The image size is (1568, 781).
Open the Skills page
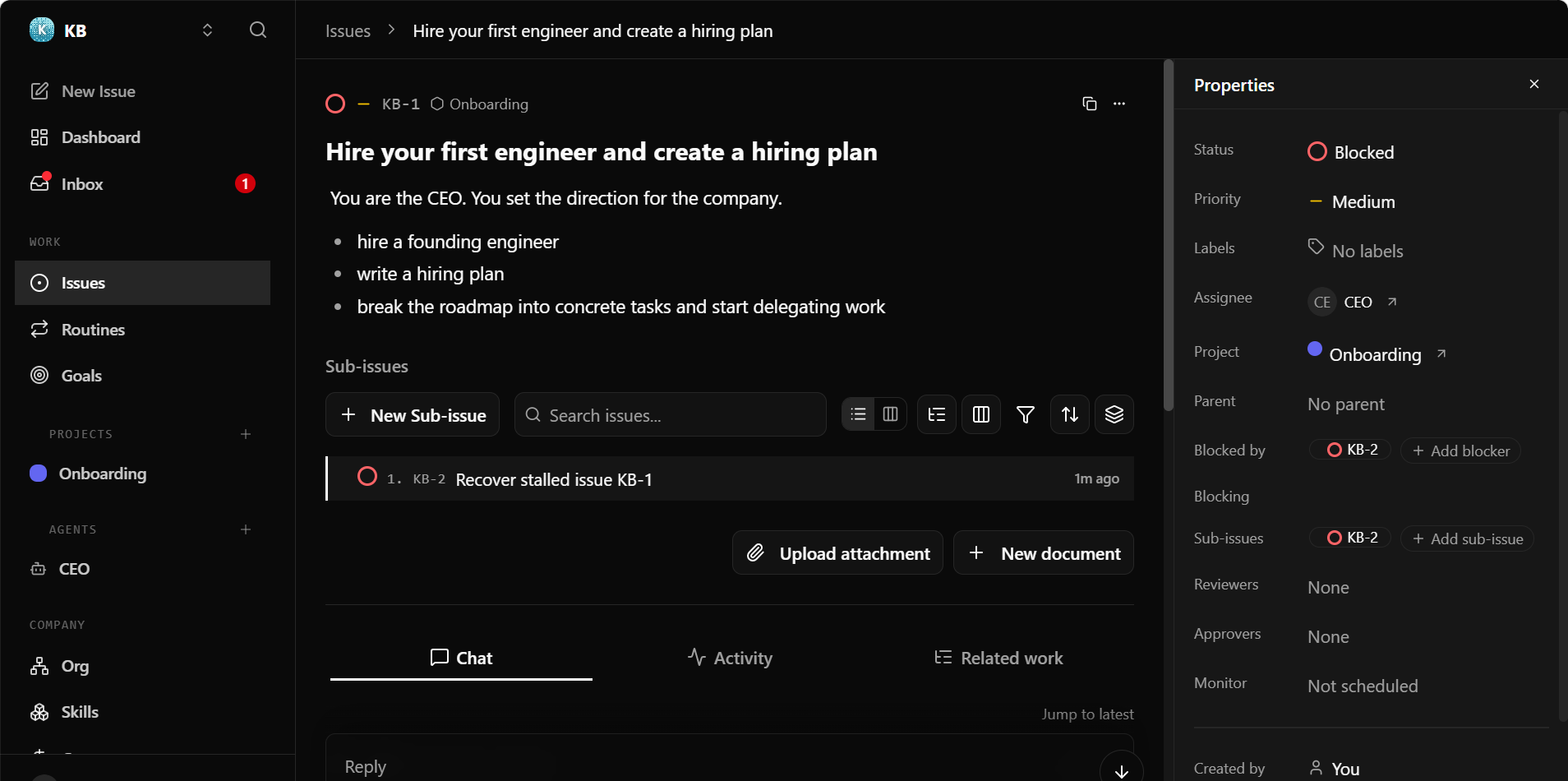(x=142, y=712)
